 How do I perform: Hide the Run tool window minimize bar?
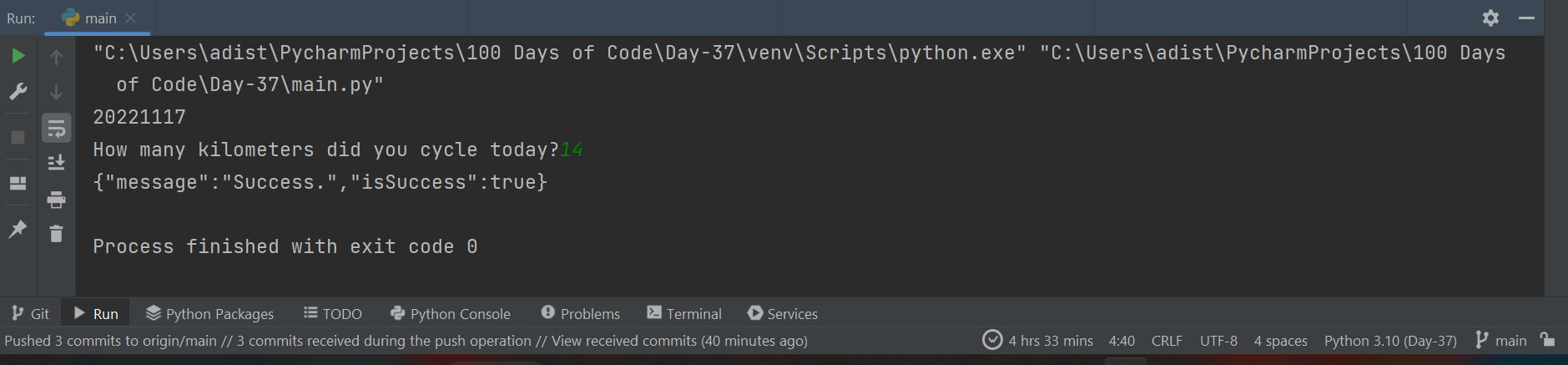coord(1526,18)
